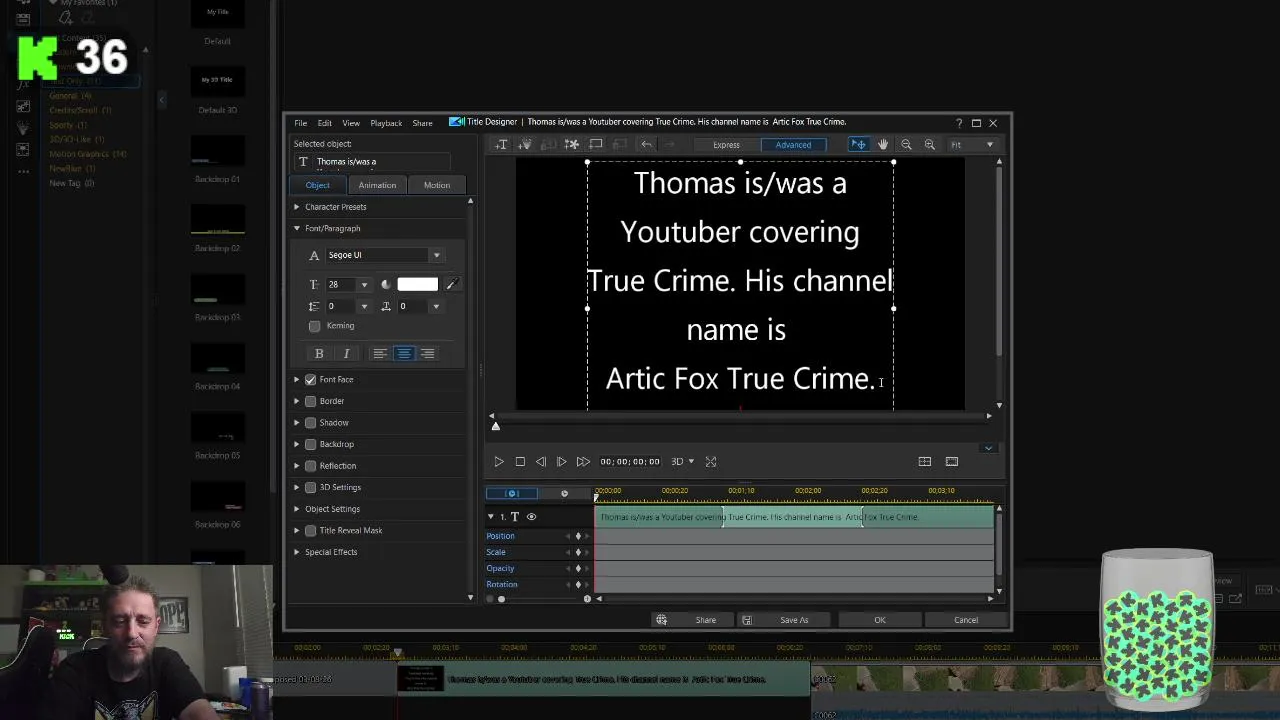1280x720 pixels.
Task: Align text to the left
Action: click(x=380, y=353)
